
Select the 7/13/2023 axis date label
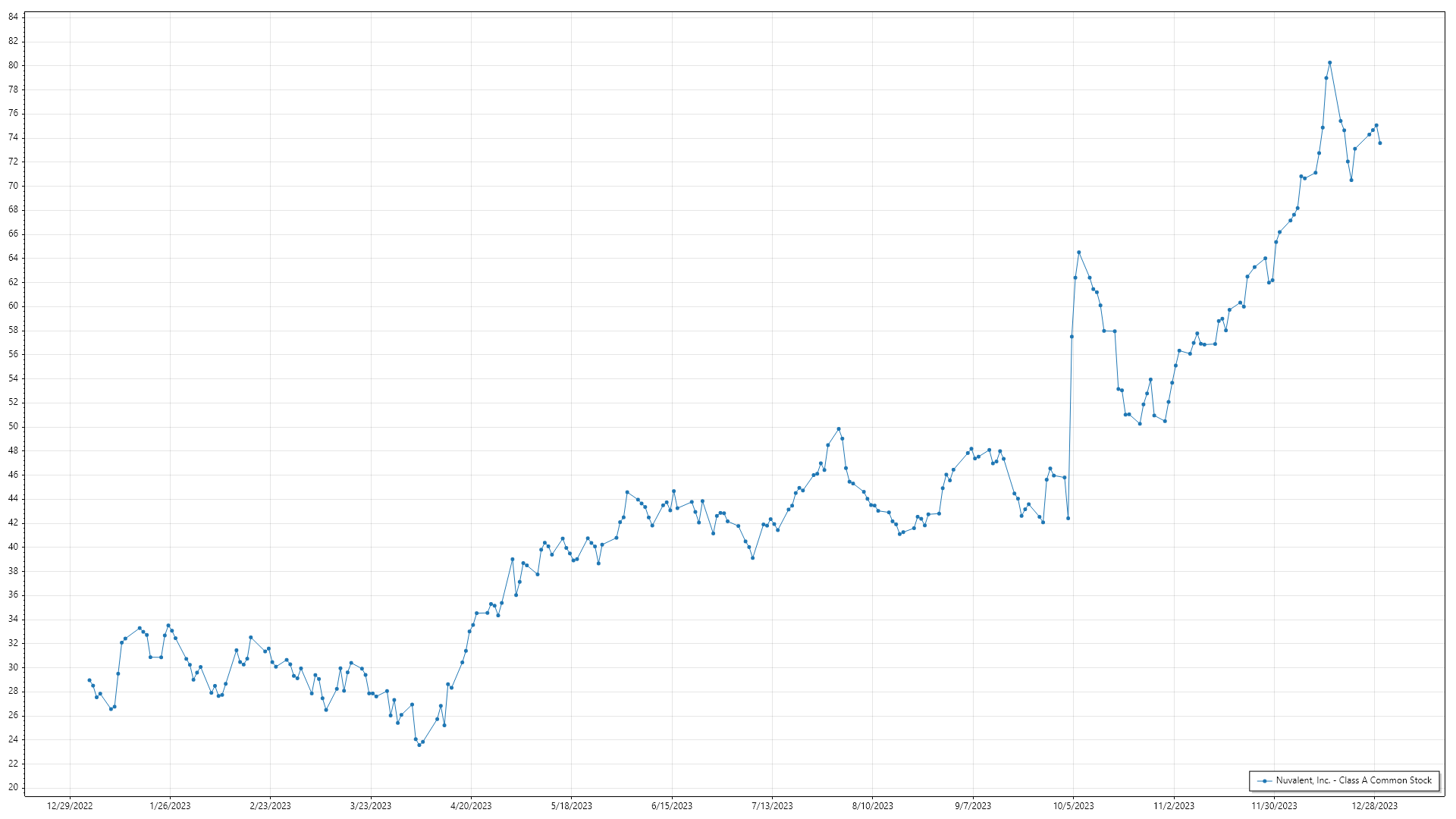pyautogui.click(x=772, y=806)
